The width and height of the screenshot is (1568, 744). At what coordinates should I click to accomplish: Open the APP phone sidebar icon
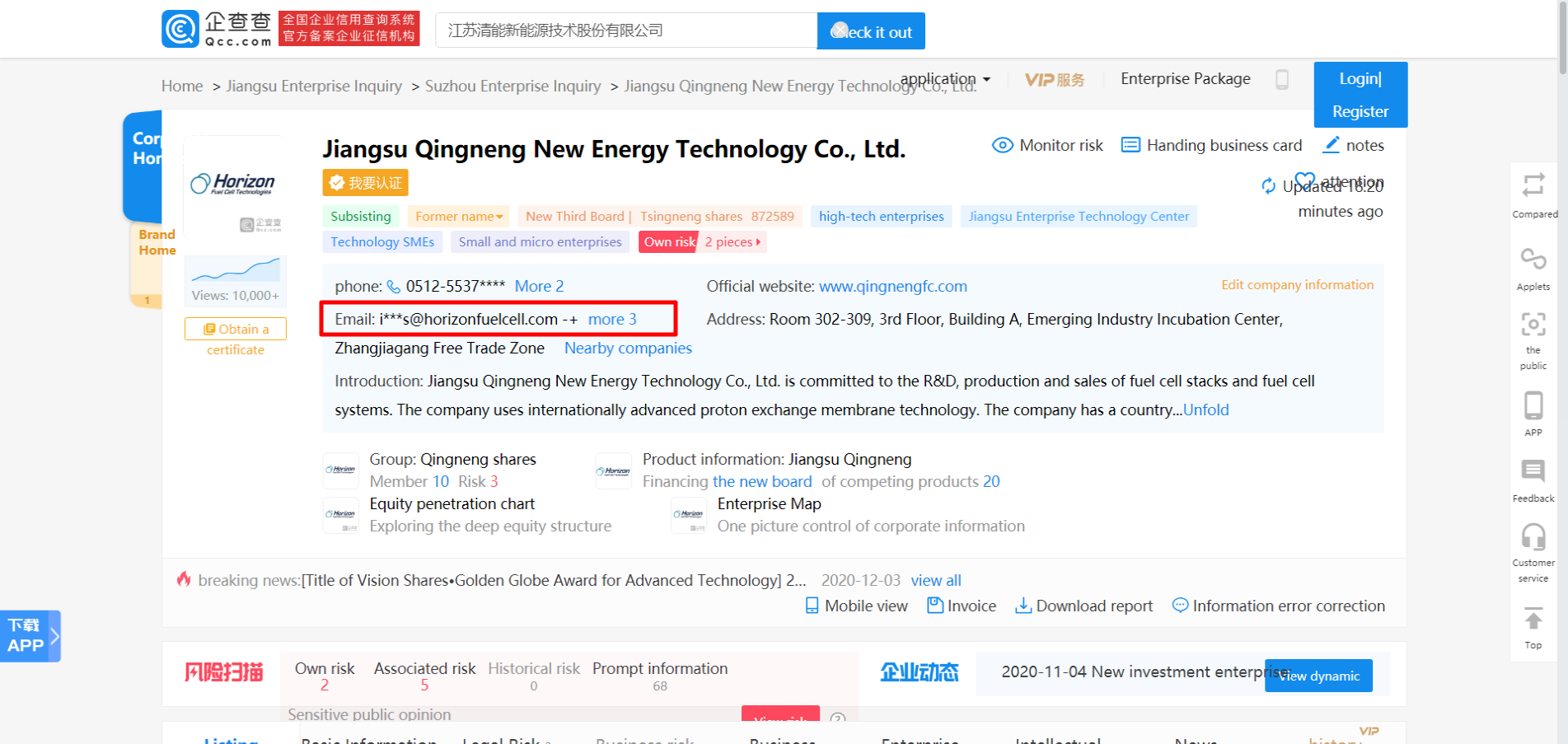click(1533, 405)
